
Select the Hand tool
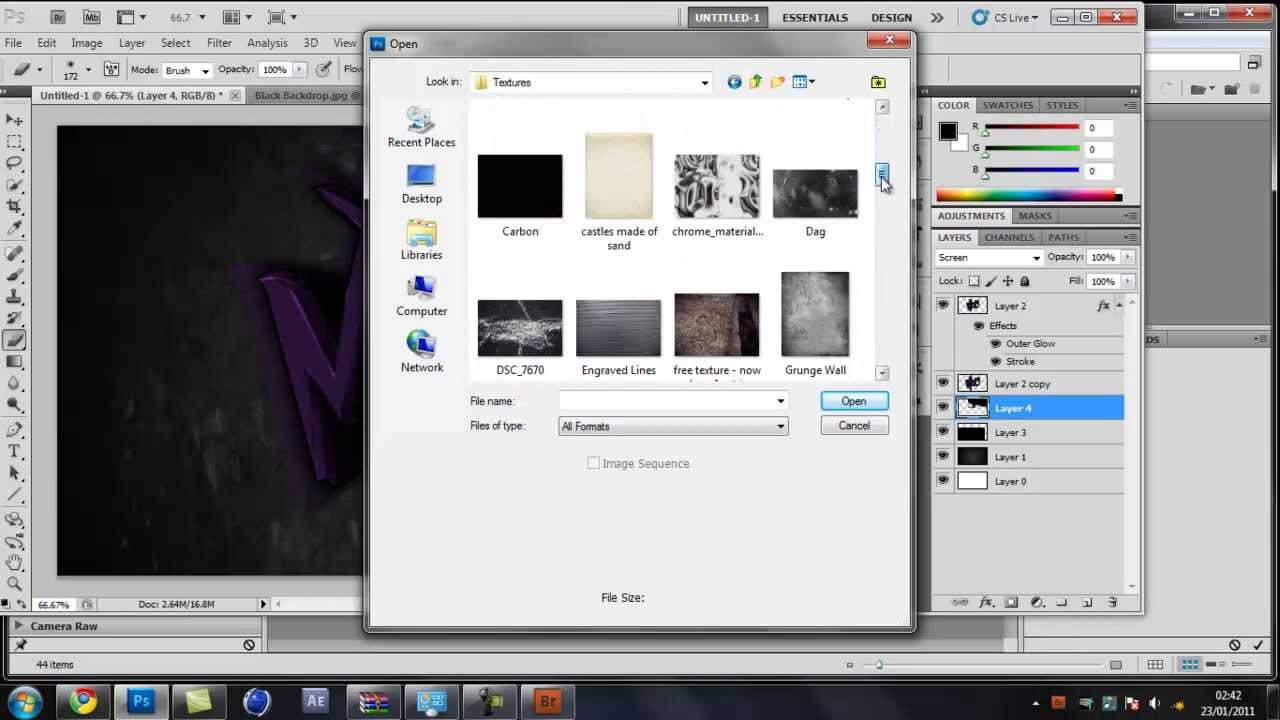coord(15,563)
